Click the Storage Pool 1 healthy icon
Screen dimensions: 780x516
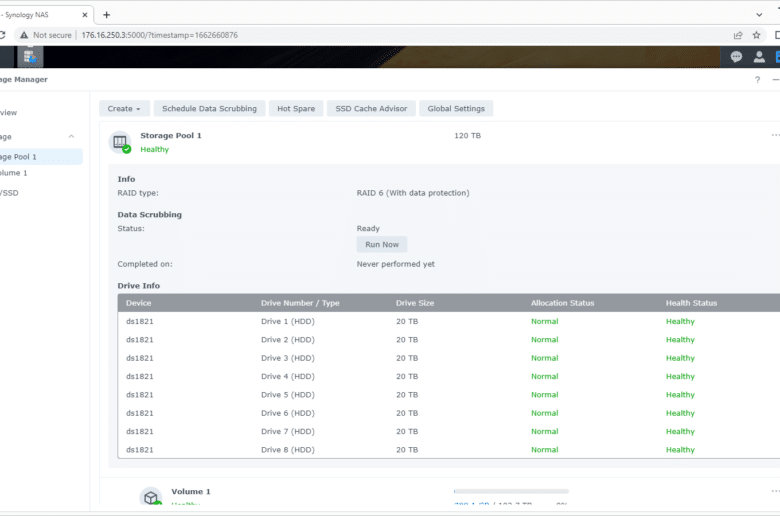point(120,142)
